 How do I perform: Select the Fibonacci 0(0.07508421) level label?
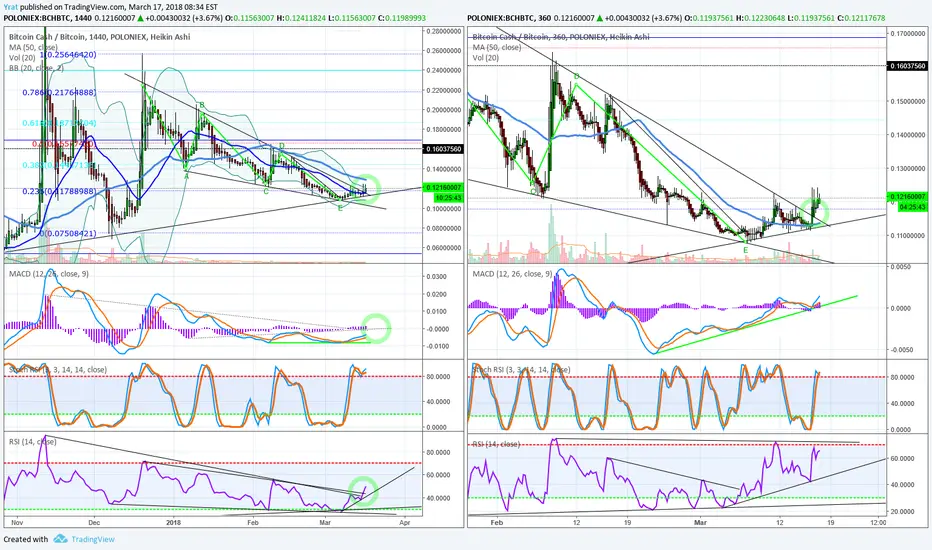[68, 234]
